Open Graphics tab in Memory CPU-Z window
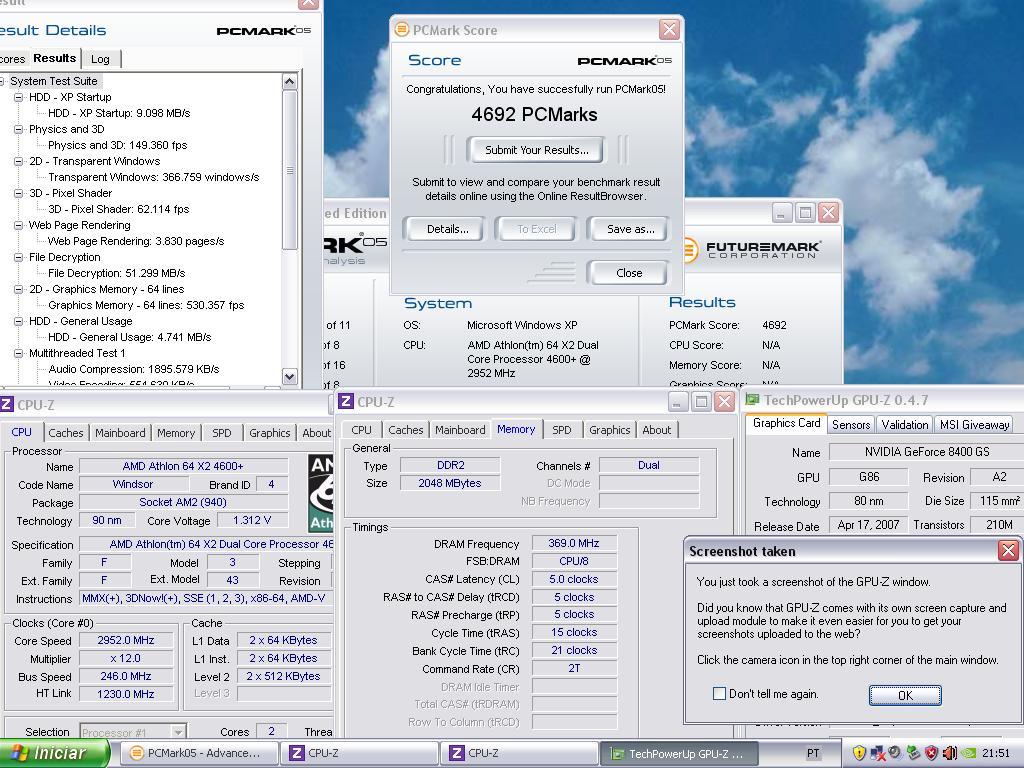The image size is (1024, 768). tap(609, 430)
